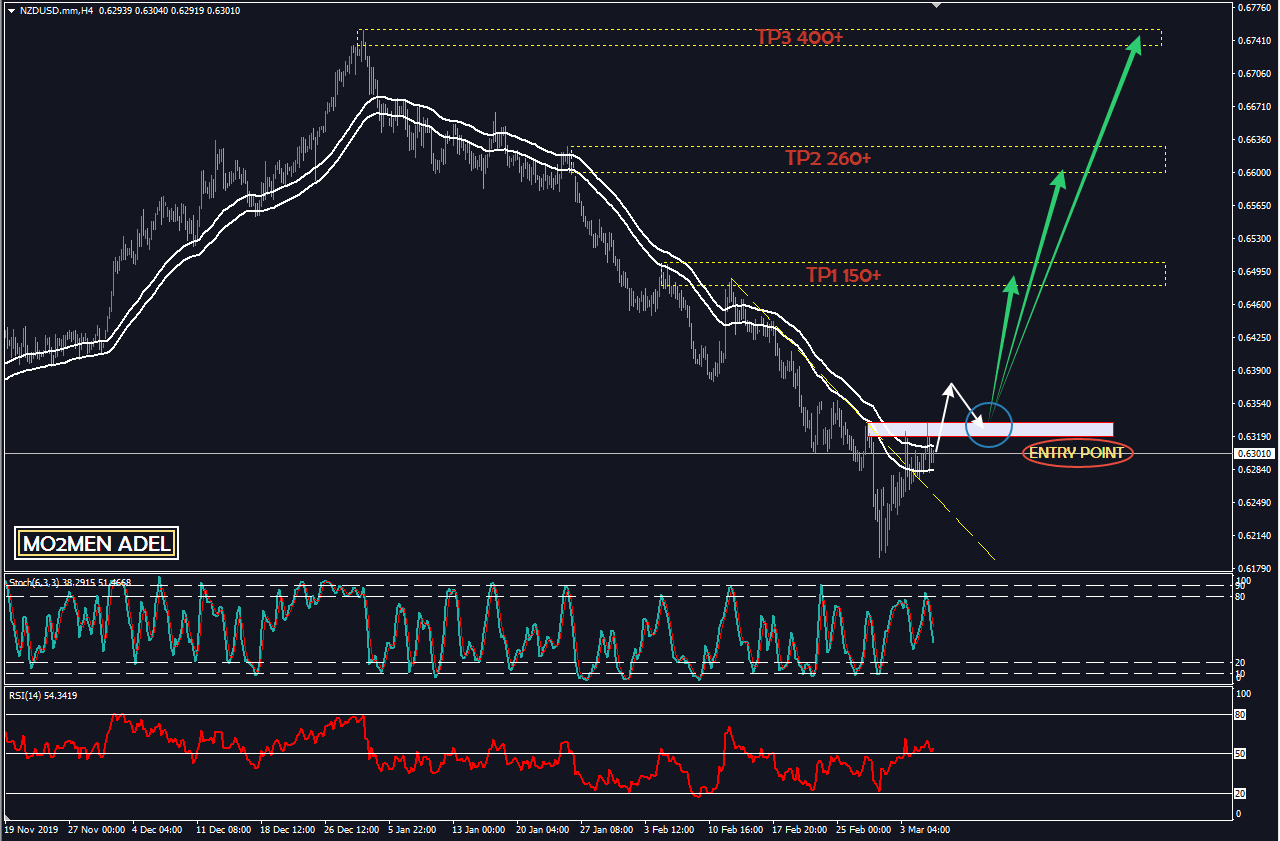
Task: Select the chart shift triangle marker on top edge
Action: click(937, 5)
